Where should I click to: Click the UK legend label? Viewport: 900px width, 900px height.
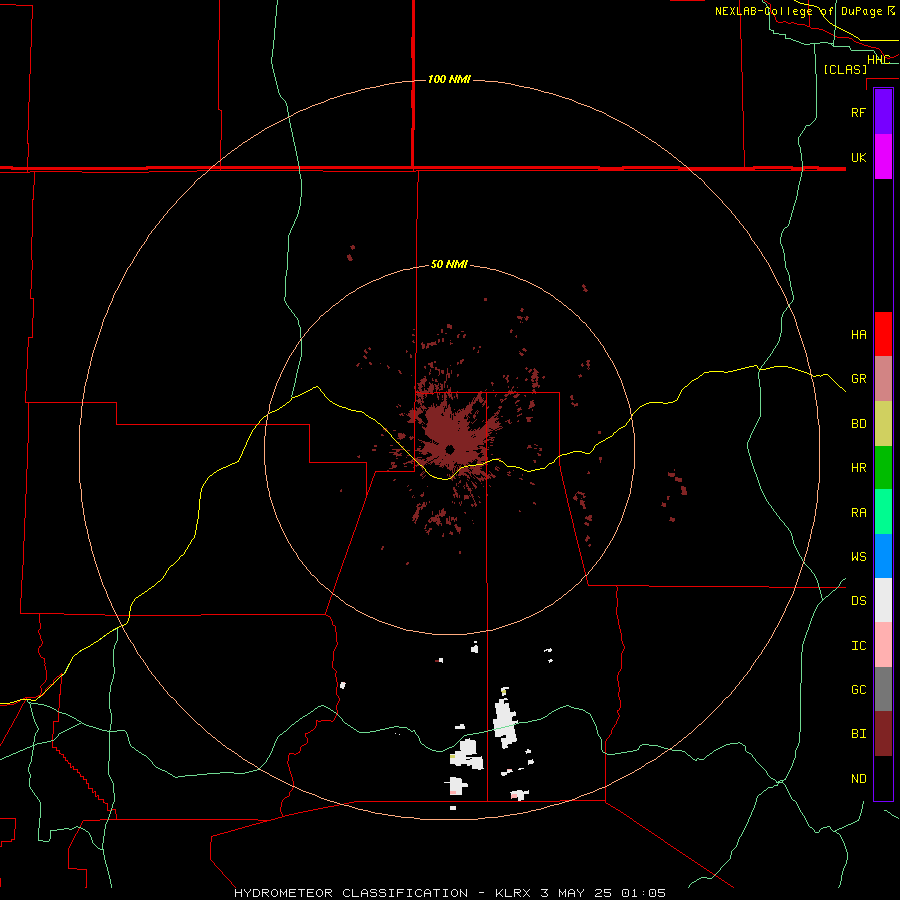tap(858, 158)
